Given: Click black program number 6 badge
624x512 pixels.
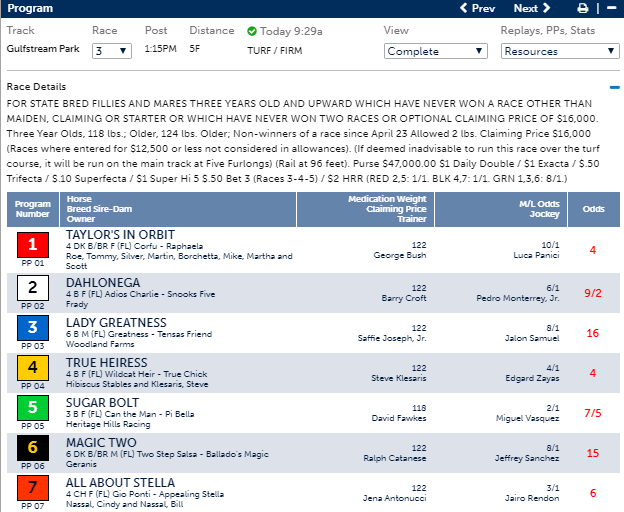Looking at the screenshot, I should coord(32,448).
